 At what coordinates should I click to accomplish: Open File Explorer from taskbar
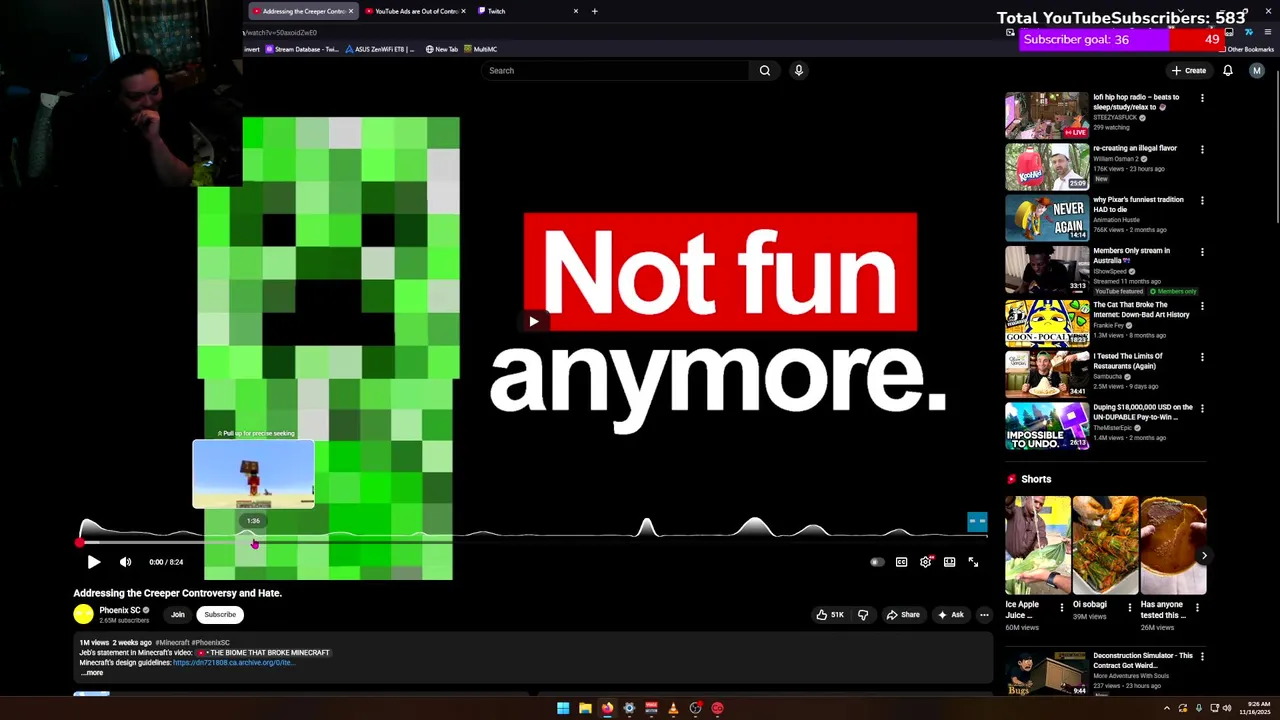pos(585,708)
